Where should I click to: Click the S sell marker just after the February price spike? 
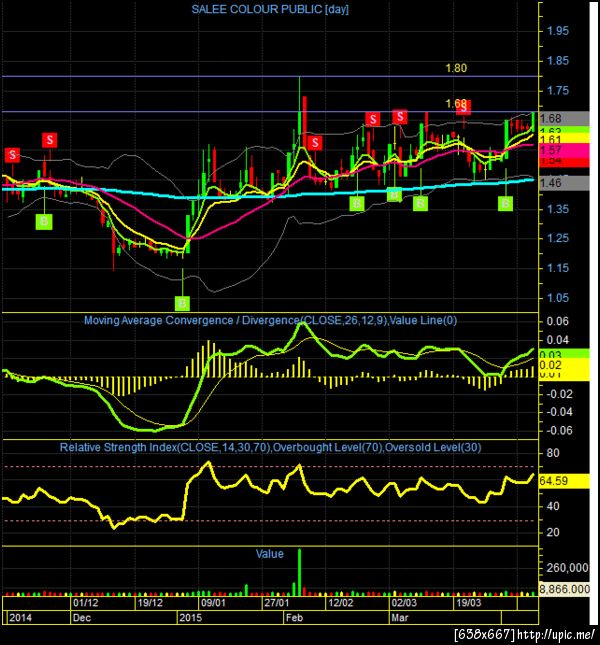315,143
